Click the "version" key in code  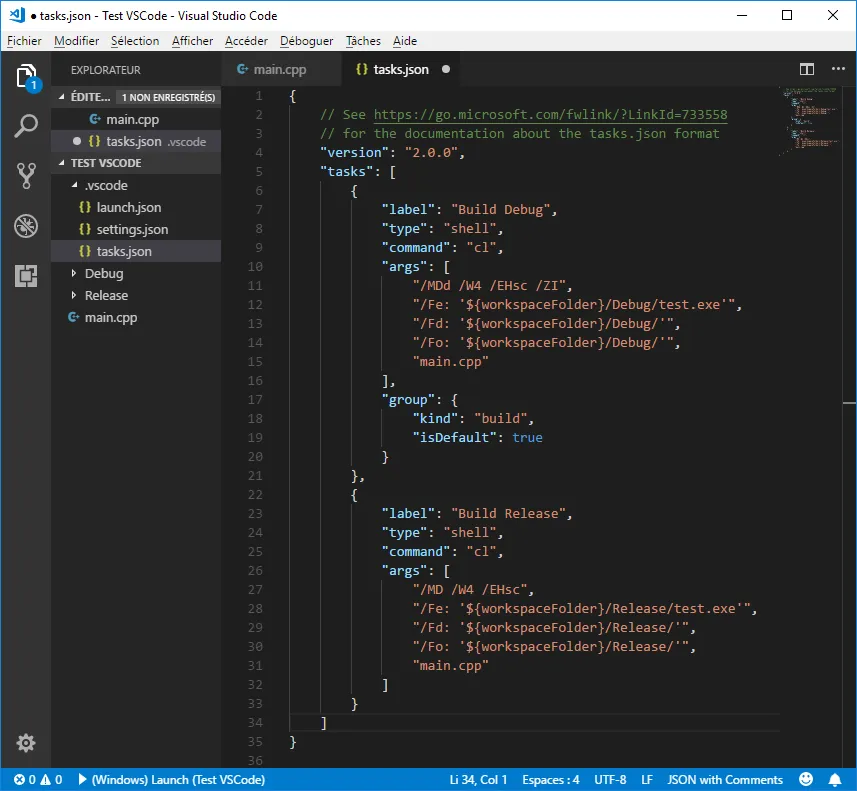pos(354,153)
